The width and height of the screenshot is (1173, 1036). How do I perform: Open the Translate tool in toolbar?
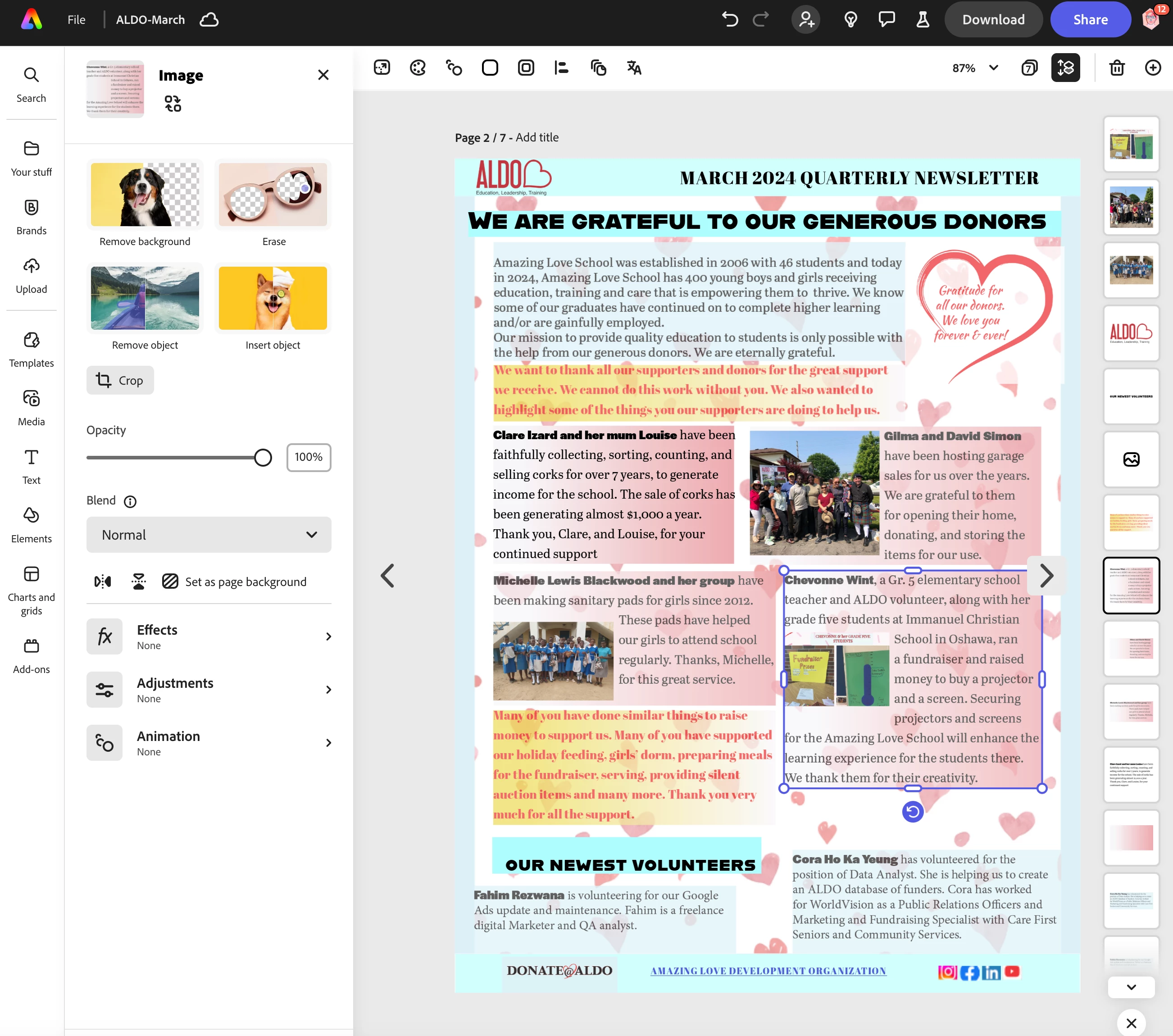[634, 68]
